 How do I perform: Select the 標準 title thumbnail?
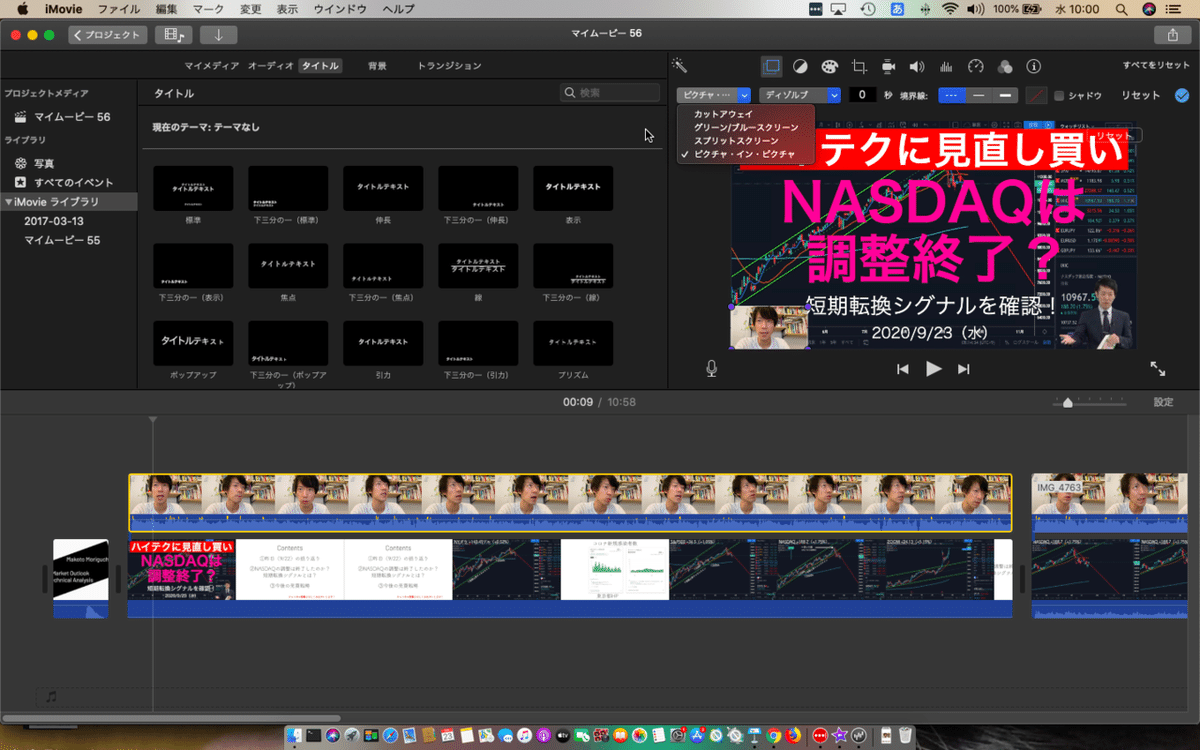click(193, 188)
